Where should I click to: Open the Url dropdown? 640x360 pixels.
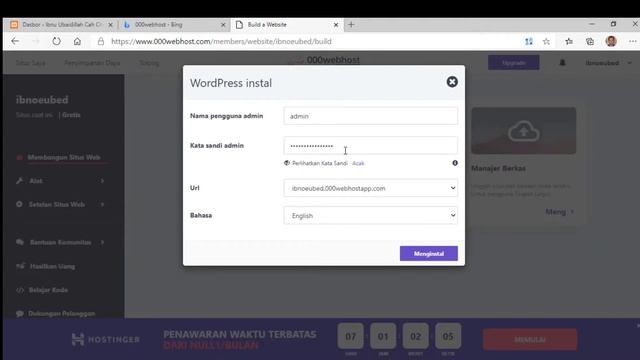371,188
